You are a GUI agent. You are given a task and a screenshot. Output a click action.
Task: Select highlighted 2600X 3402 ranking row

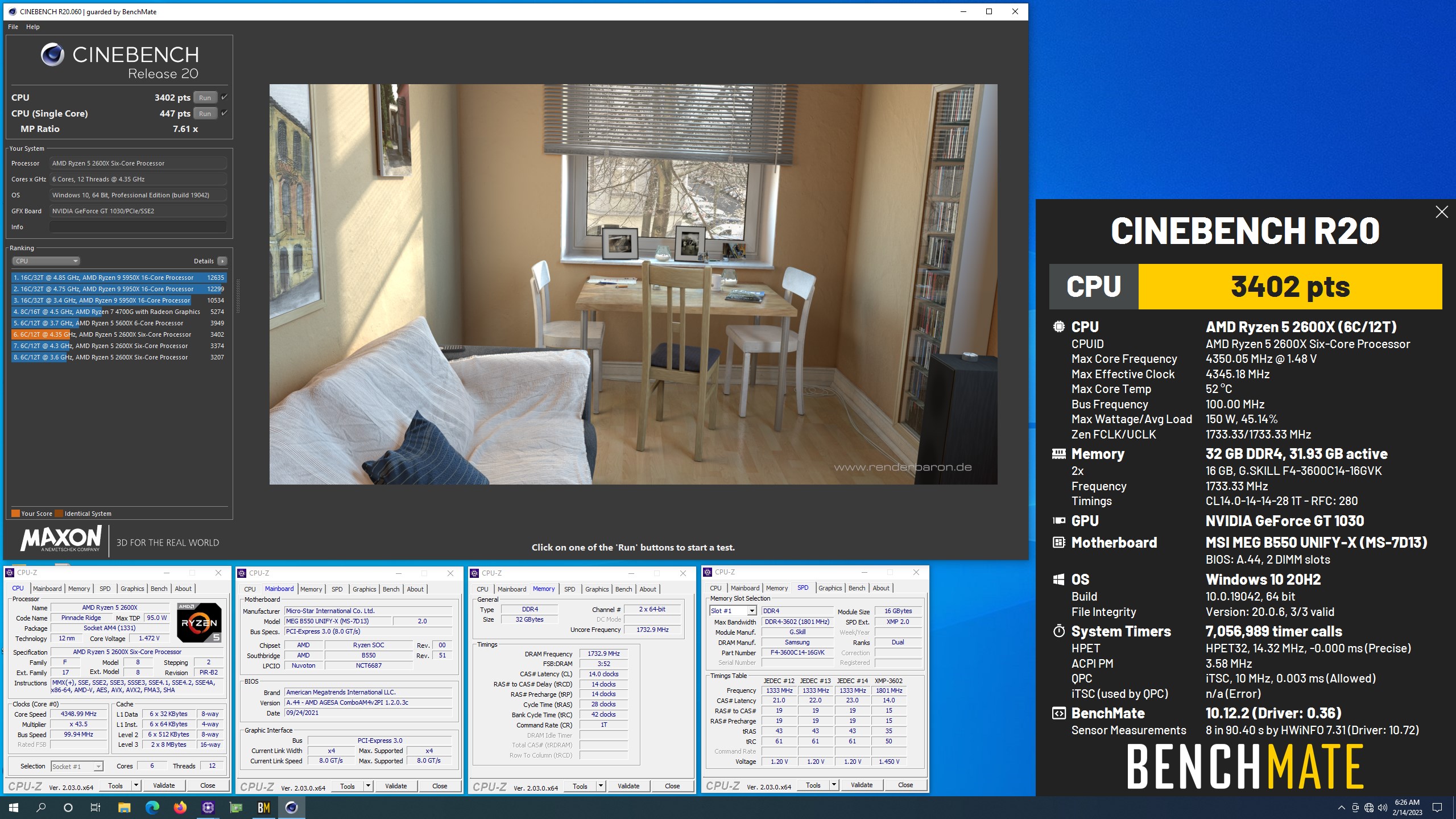(119, 334)
